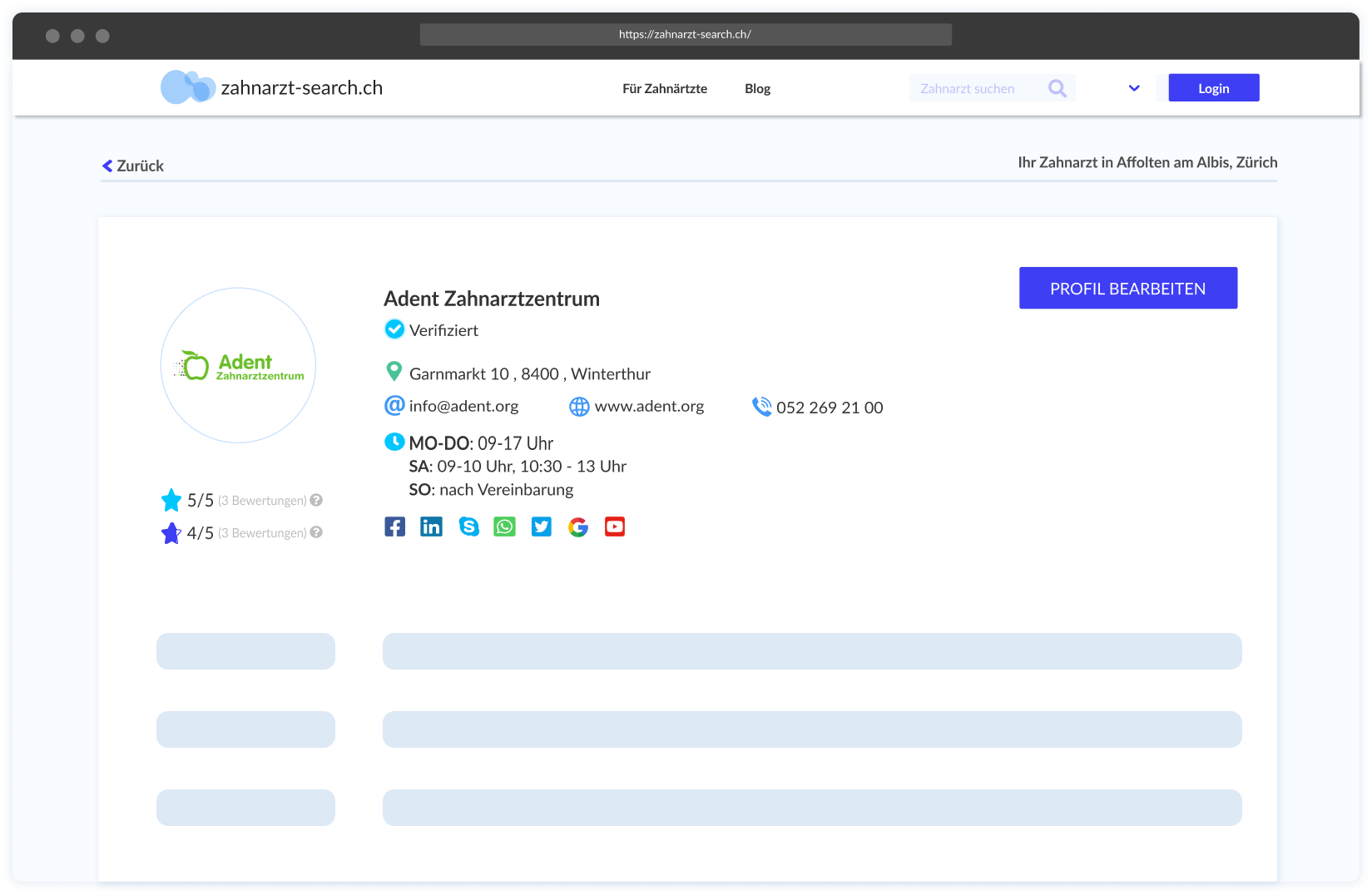This screenshot has width=1372, height=895.
Task: Click the Skype contact icon
Action: pos(468,527)
